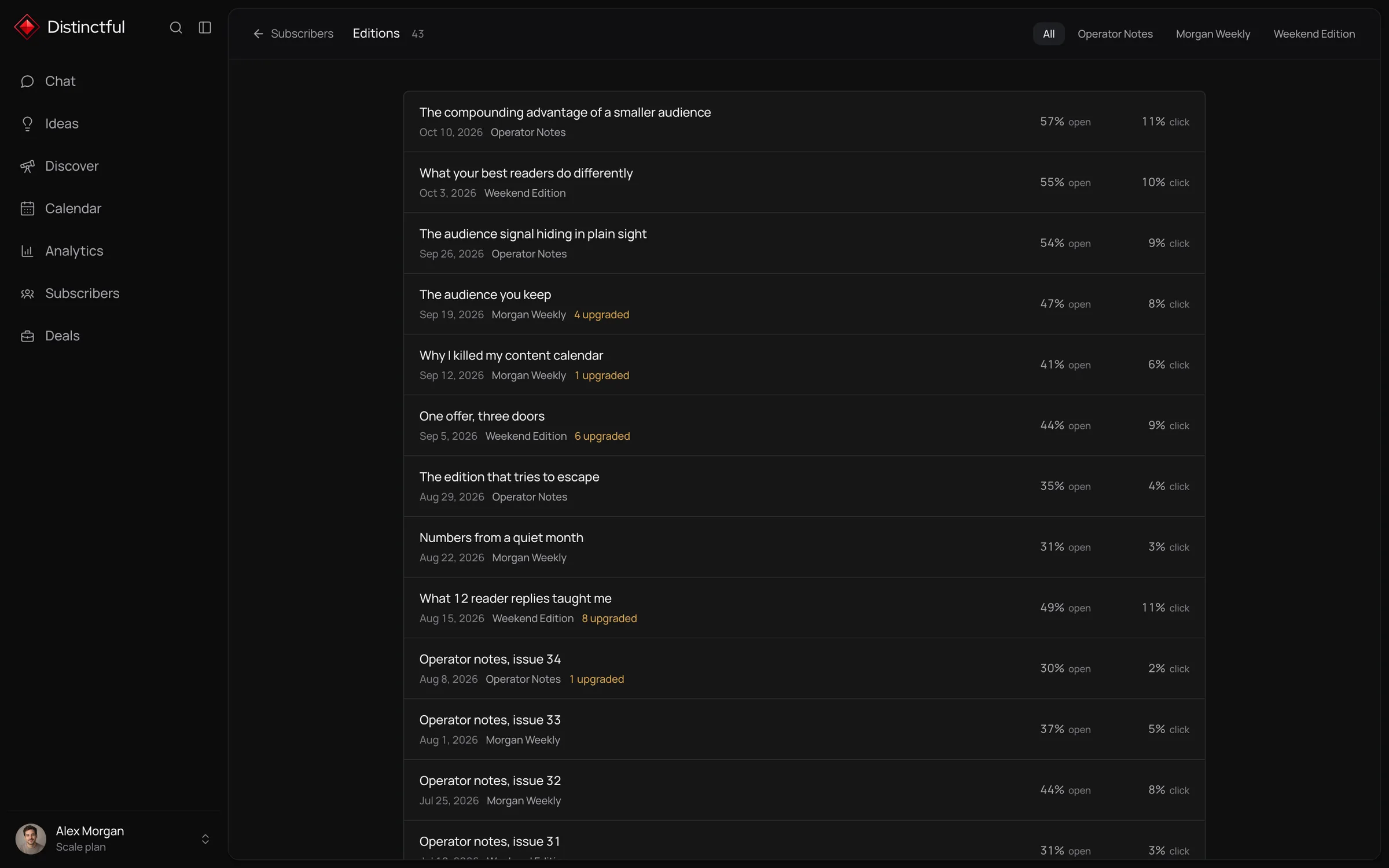Viewport: 1389px width, 868px height.
Task: Select the All filter tab
Action: (1049, 34)
